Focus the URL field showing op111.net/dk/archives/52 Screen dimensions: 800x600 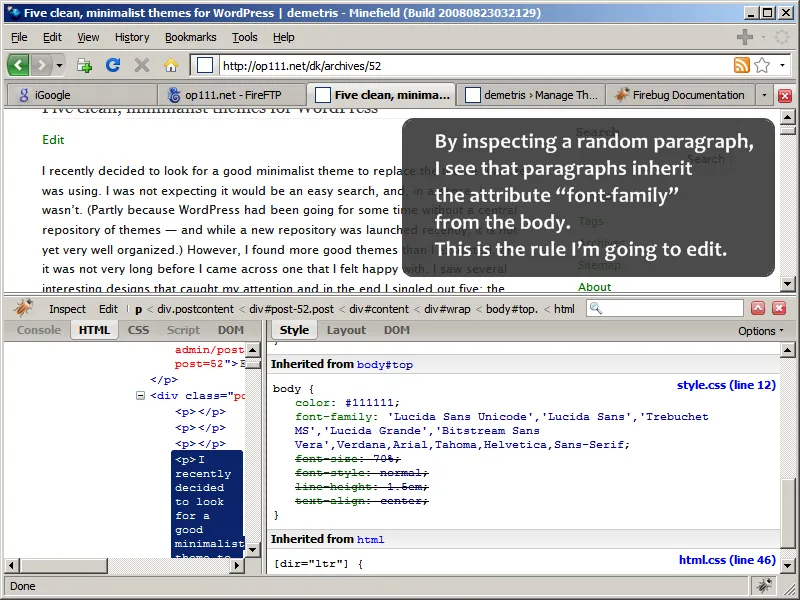[474, 66]
